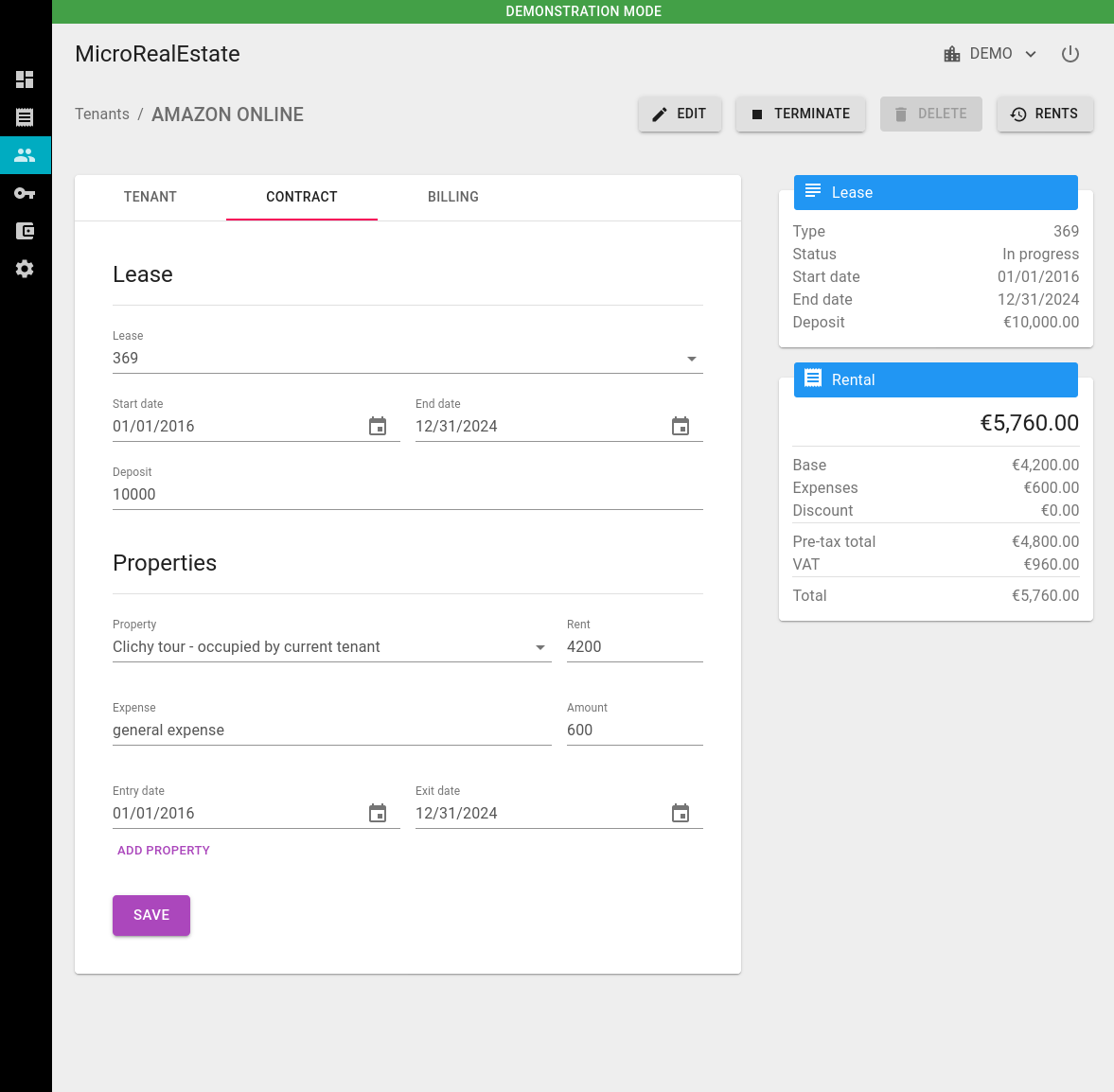Open the Entry date calendar picker
This screenshot has width=1114, height=1092.
tap(378, 813)
